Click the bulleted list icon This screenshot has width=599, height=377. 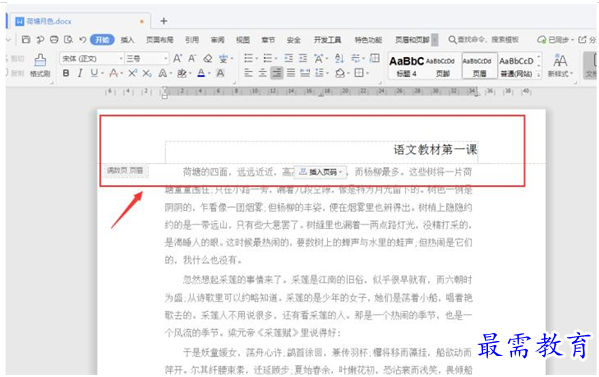248,58
